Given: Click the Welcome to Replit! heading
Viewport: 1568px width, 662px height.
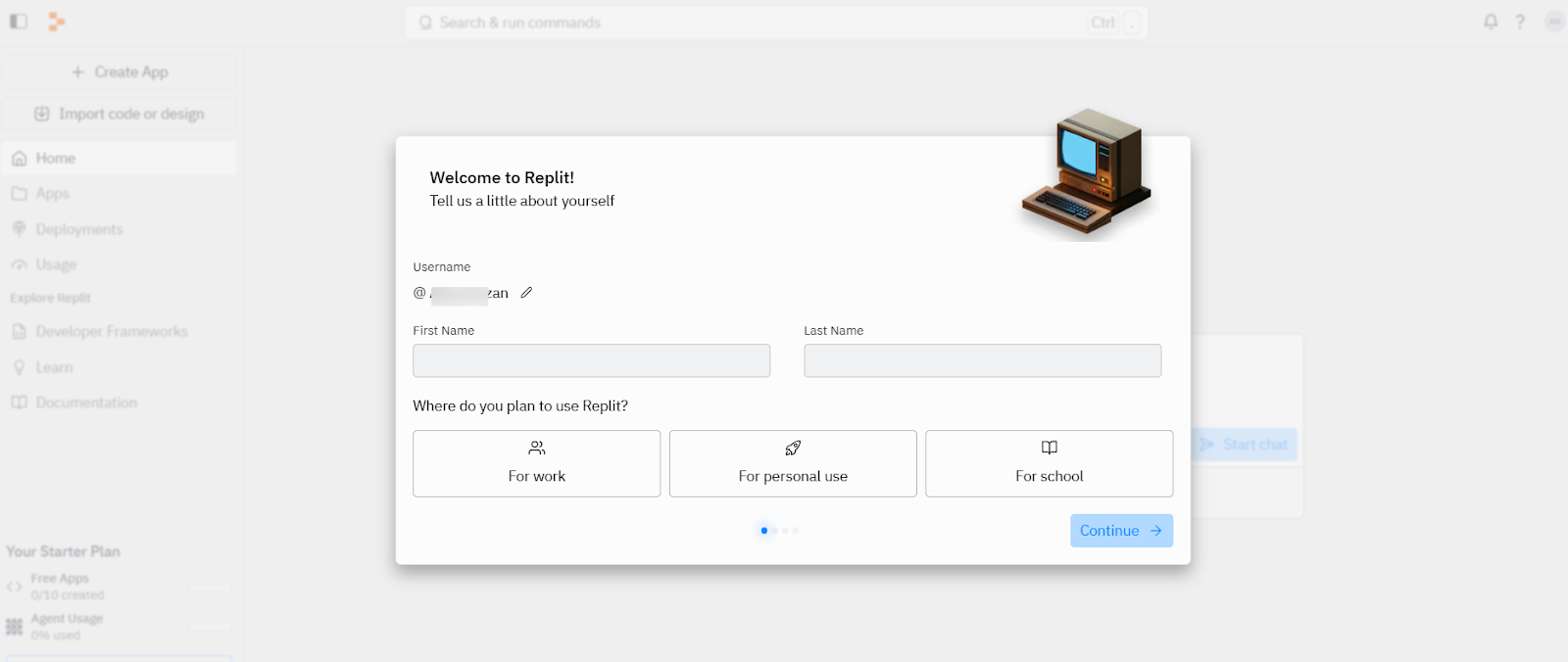Looking at the screenshot, I should click(502, 177).
